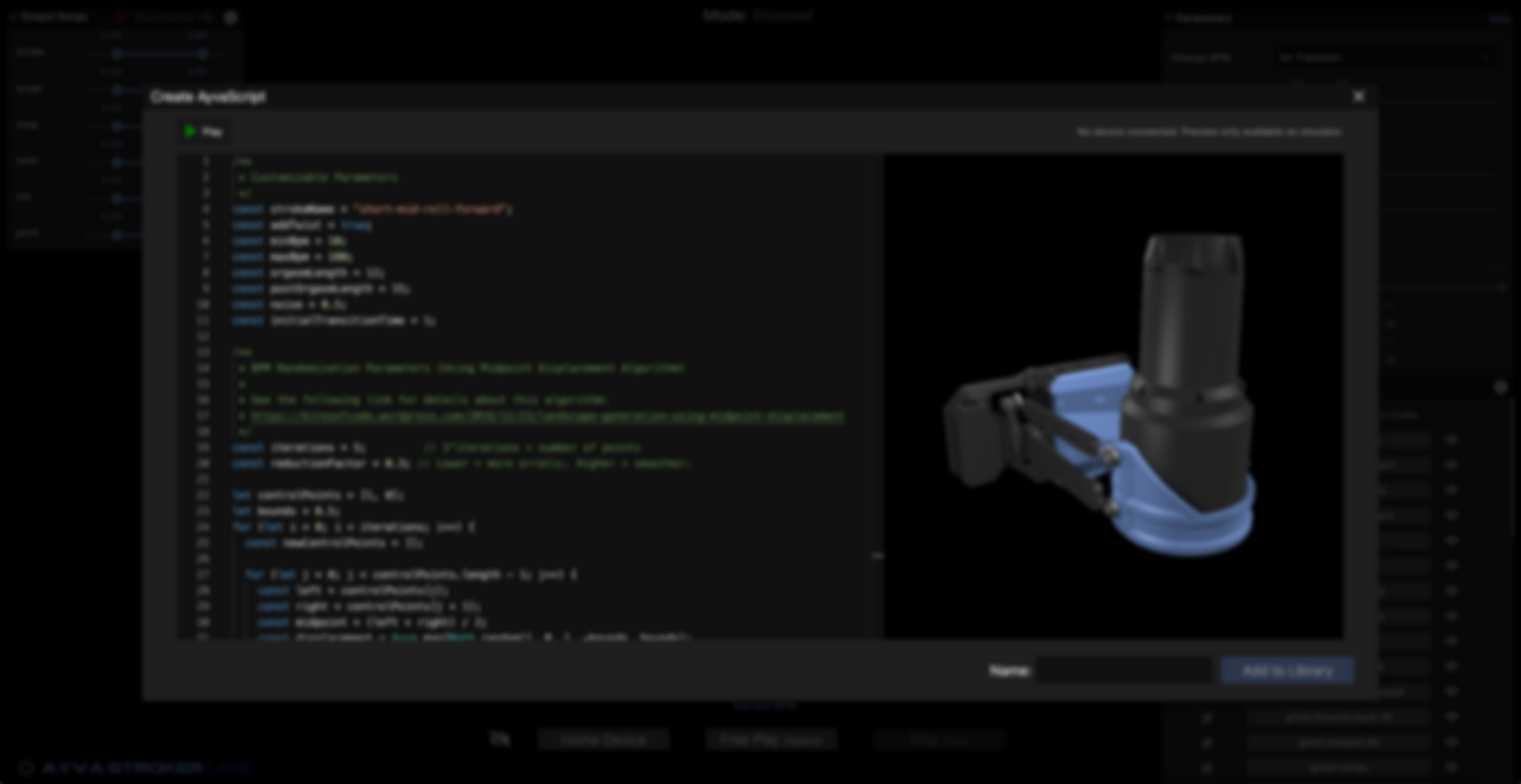Click the Home Device button

[603, 740]
